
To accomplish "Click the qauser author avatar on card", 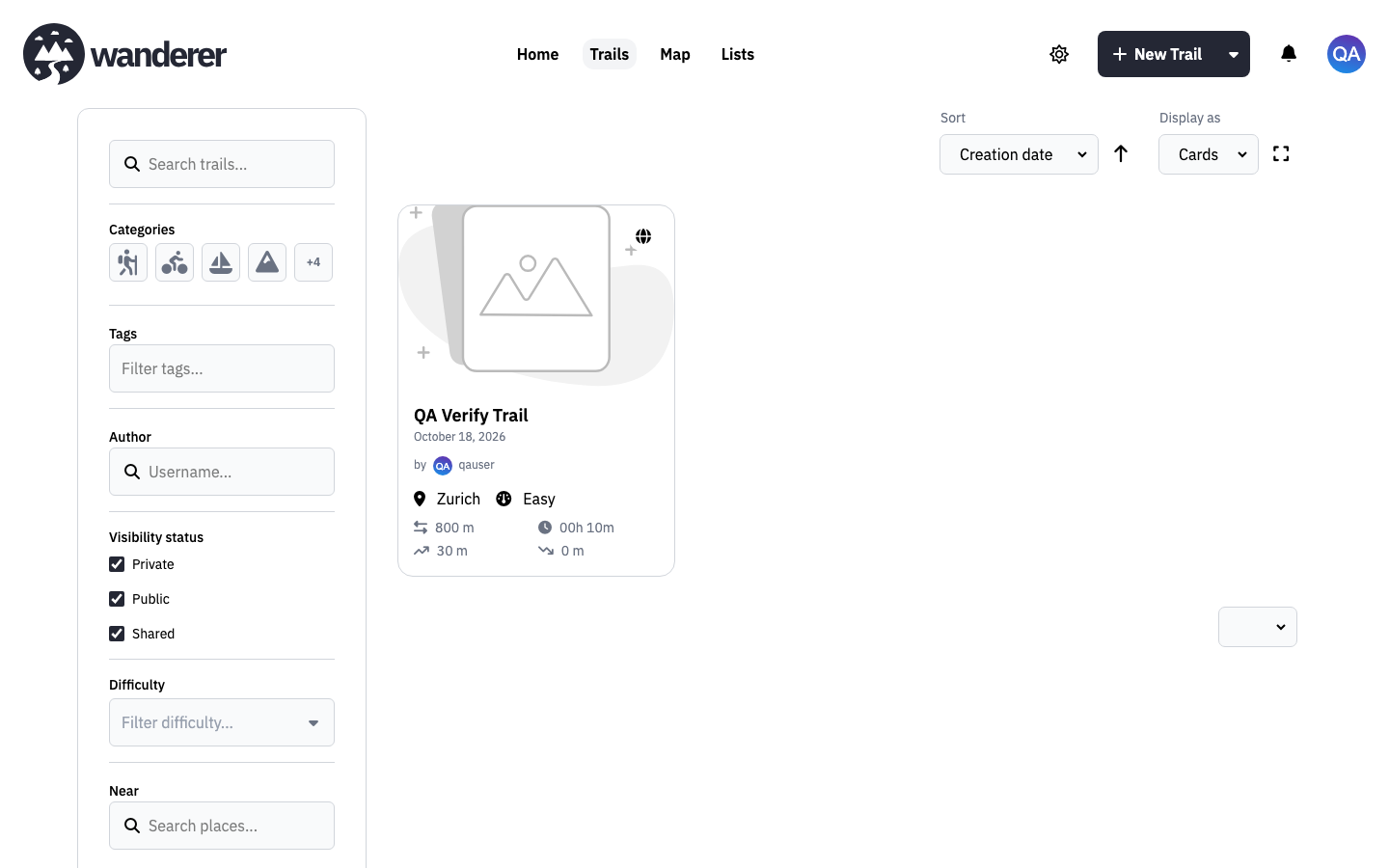I will point(443,466).
